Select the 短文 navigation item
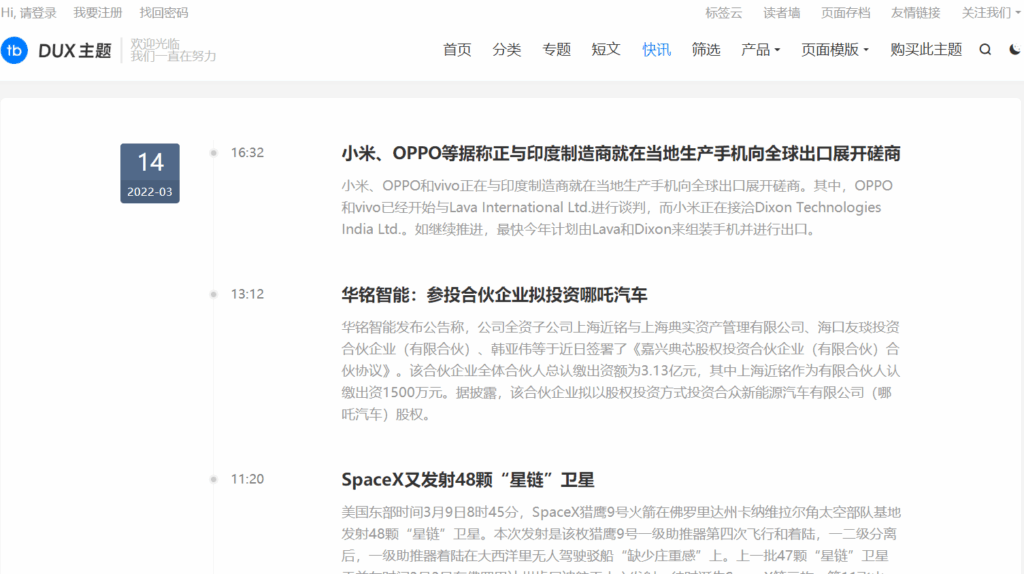The height and width of the screenshot is (574, 1024). (x=605, y=50)
